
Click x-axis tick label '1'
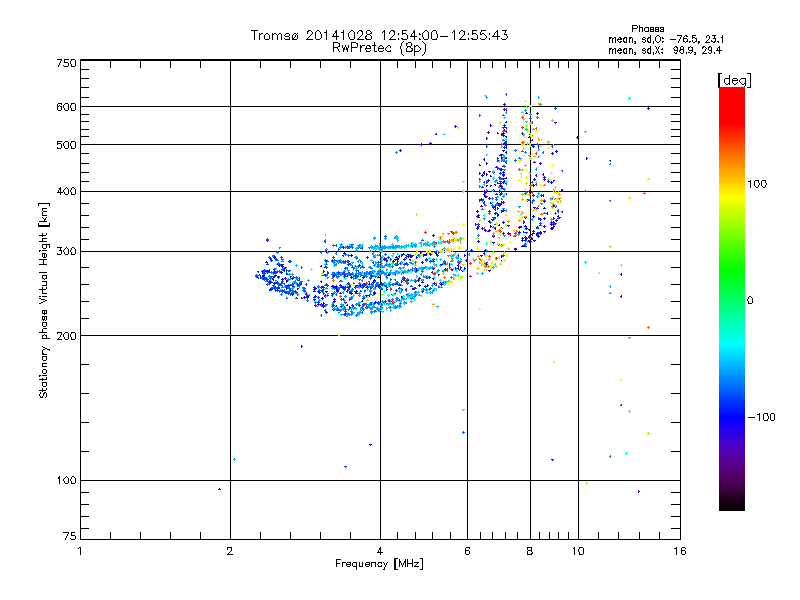pos(80,551)
